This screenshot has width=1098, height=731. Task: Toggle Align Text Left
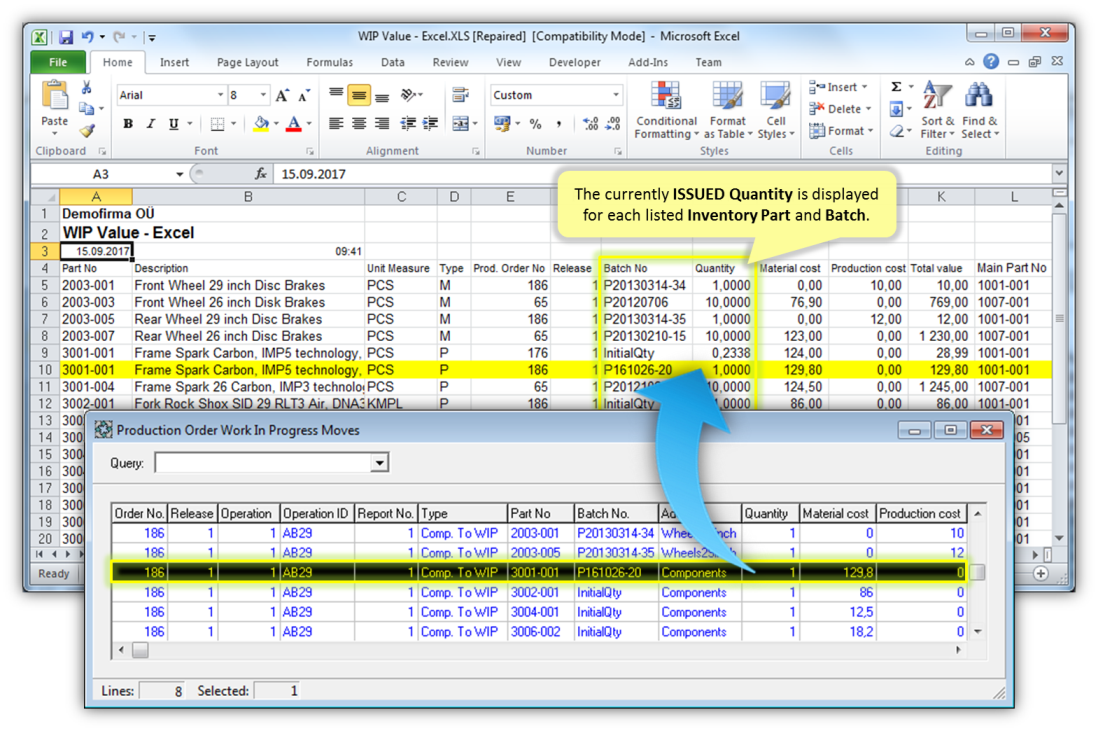pos(336,124)
